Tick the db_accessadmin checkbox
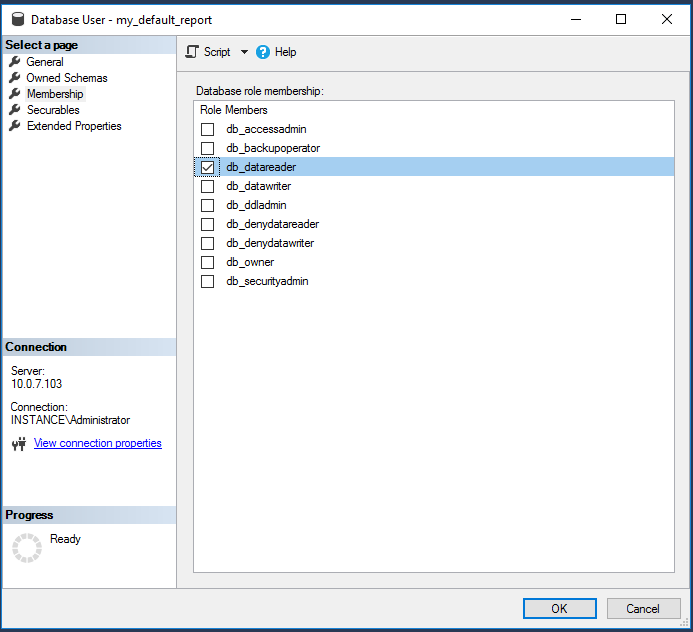The width and height of the screenshot is (693, 632). [208, 130]
